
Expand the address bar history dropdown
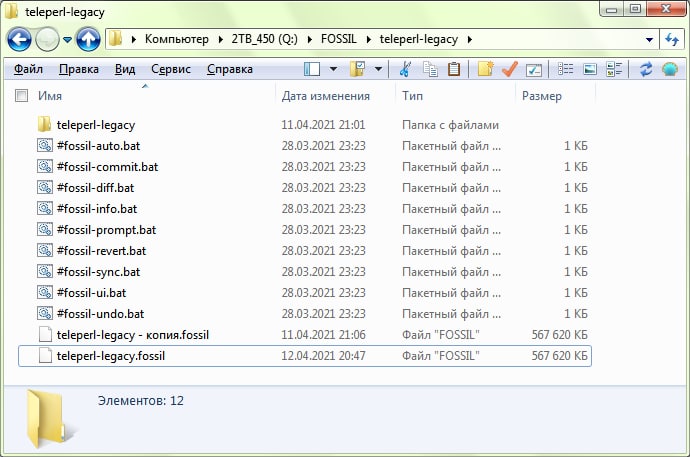pos(649,40)
